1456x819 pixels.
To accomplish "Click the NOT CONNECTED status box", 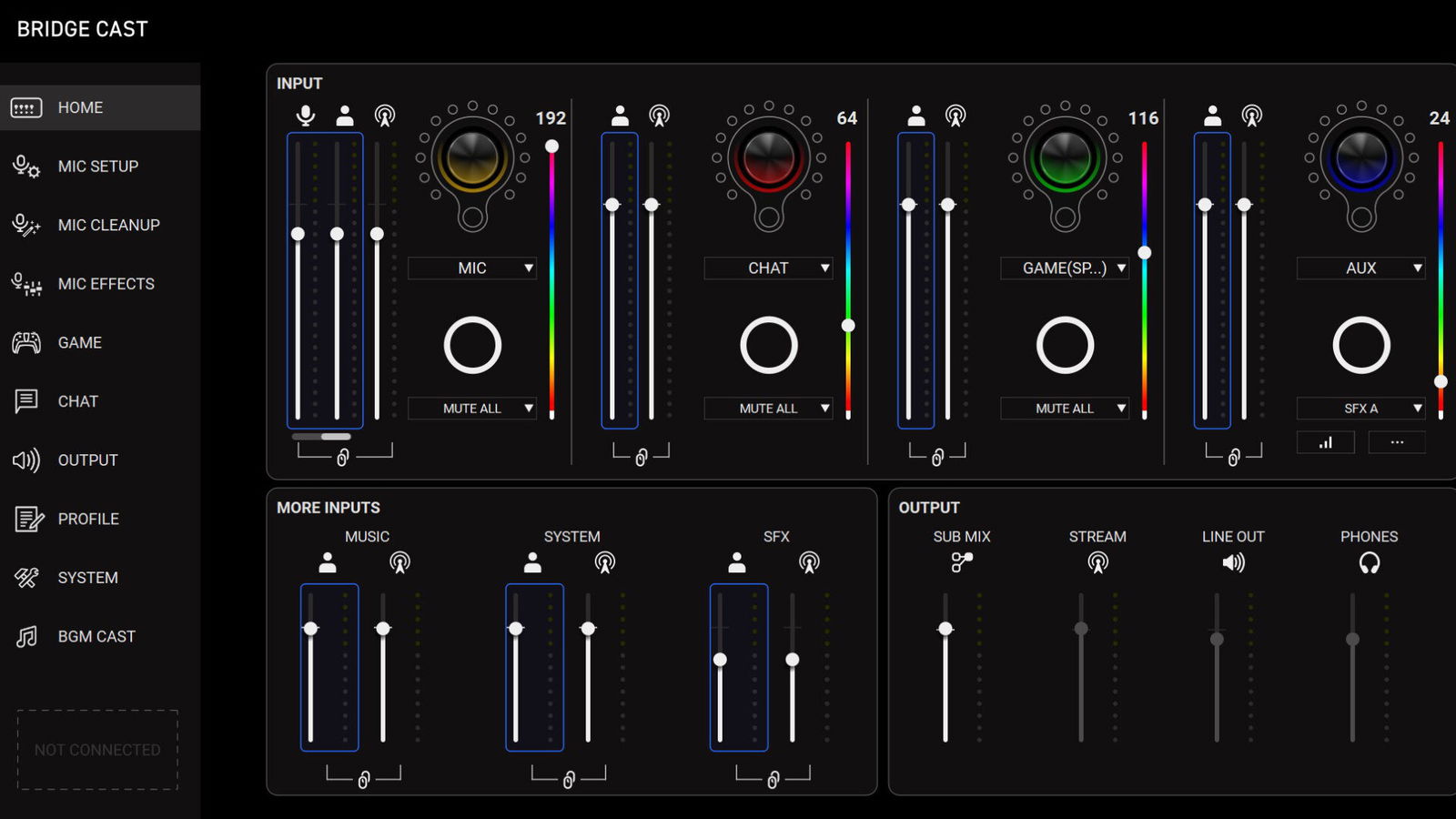I will [x=97, y=750].
